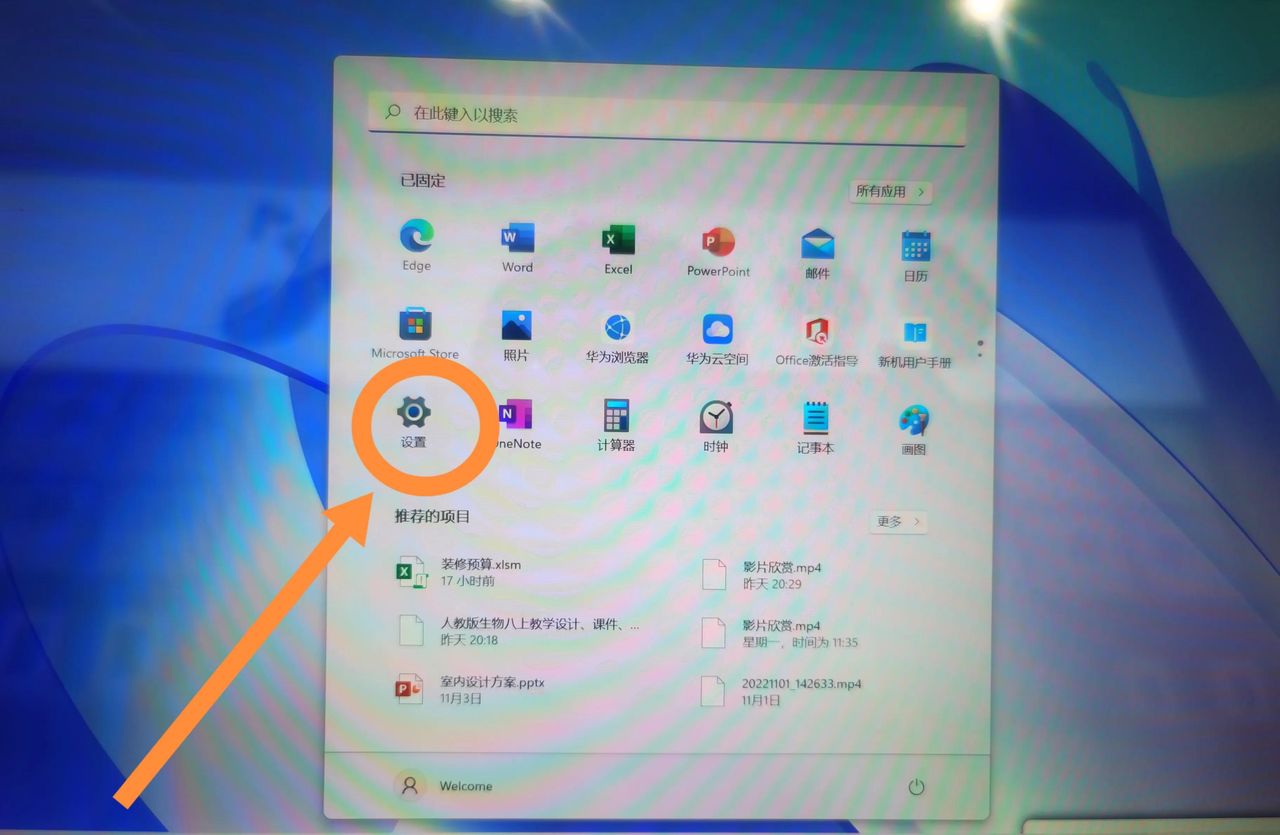Screen dimensions: 1280x835
Task: Open 设置 settings app
Action: coord(413,421)
